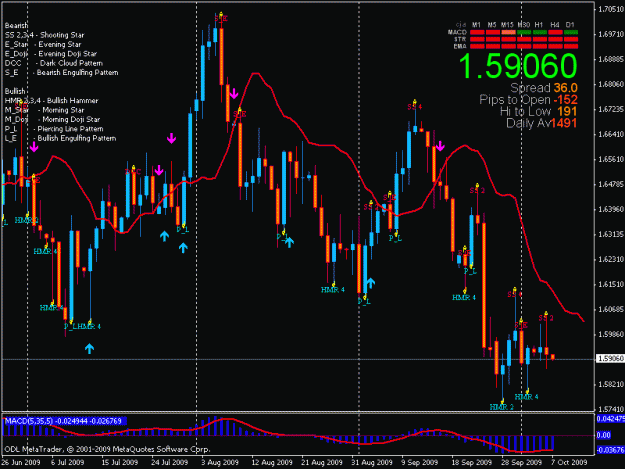
Task: Click the Hi to Low 191 readout
Action: [539, 112]
